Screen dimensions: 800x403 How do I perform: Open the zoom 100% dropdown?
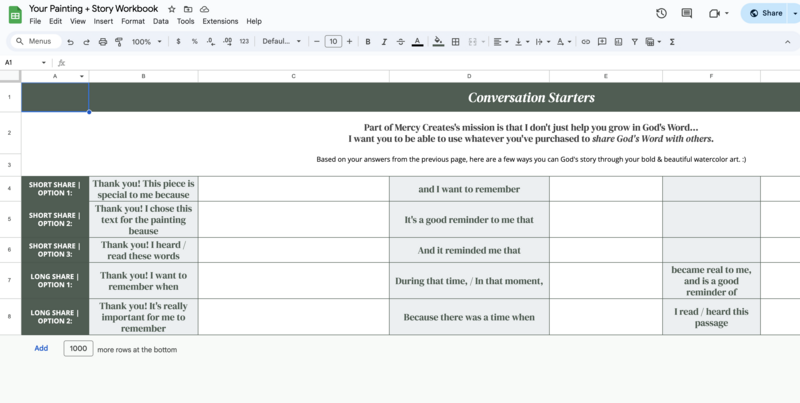pyautogui.click(x=146, y=42)
